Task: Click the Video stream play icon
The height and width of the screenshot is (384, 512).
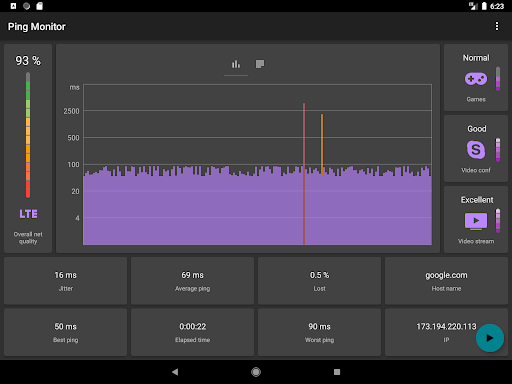Action: tap(476, 221)
